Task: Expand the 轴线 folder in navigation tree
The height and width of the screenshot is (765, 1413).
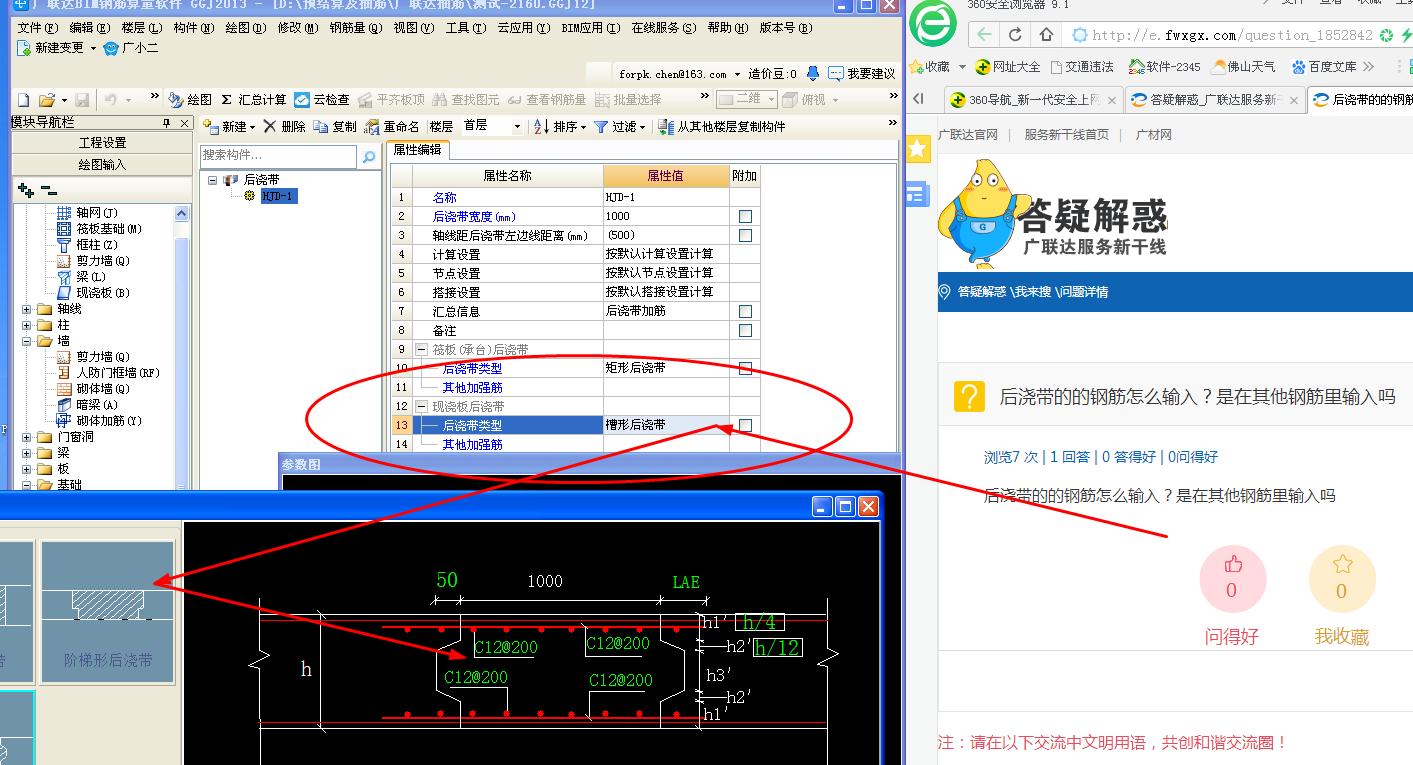Action: click(x=27, y=309)
